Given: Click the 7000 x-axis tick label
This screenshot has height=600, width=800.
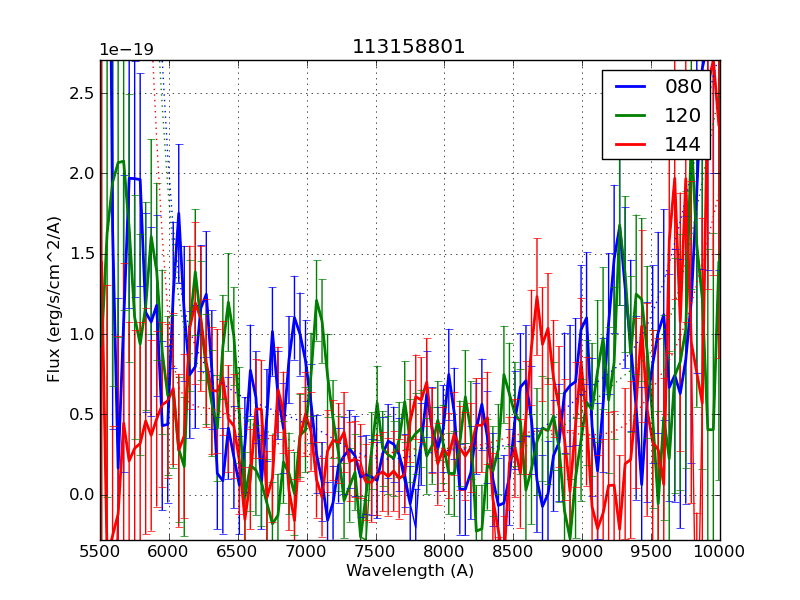Looking at the screenshot, I should [307, 552].
